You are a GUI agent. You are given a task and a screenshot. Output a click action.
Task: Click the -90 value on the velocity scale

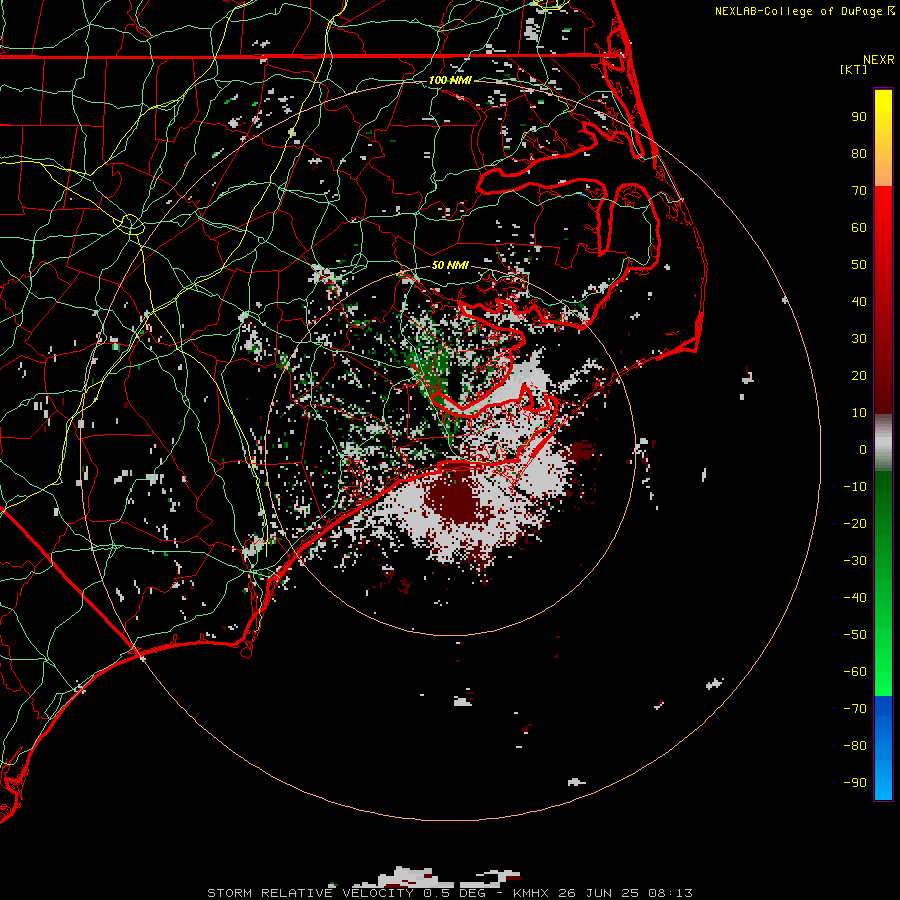coord(855,783)
